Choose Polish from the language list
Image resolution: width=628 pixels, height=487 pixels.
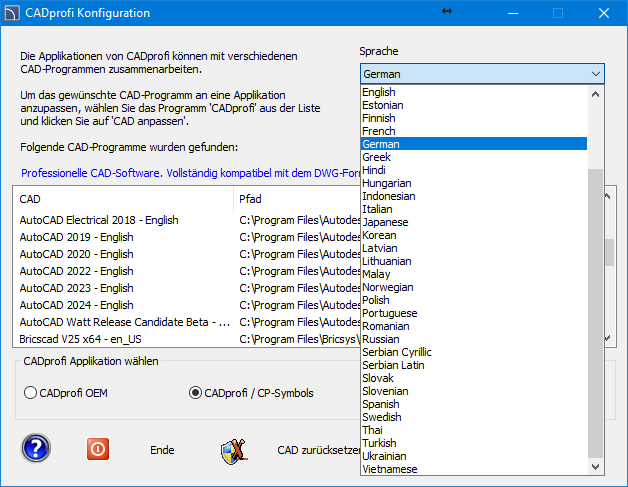tap(376, 300)
